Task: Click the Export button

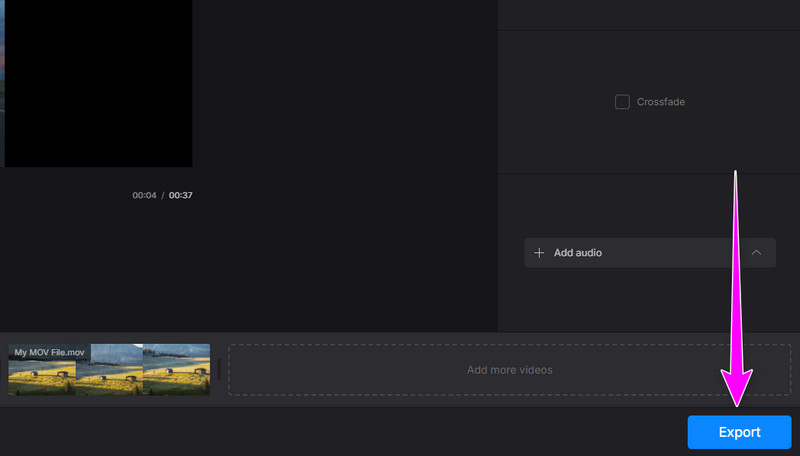Action: pyautogui.click(x=739, y=432)
